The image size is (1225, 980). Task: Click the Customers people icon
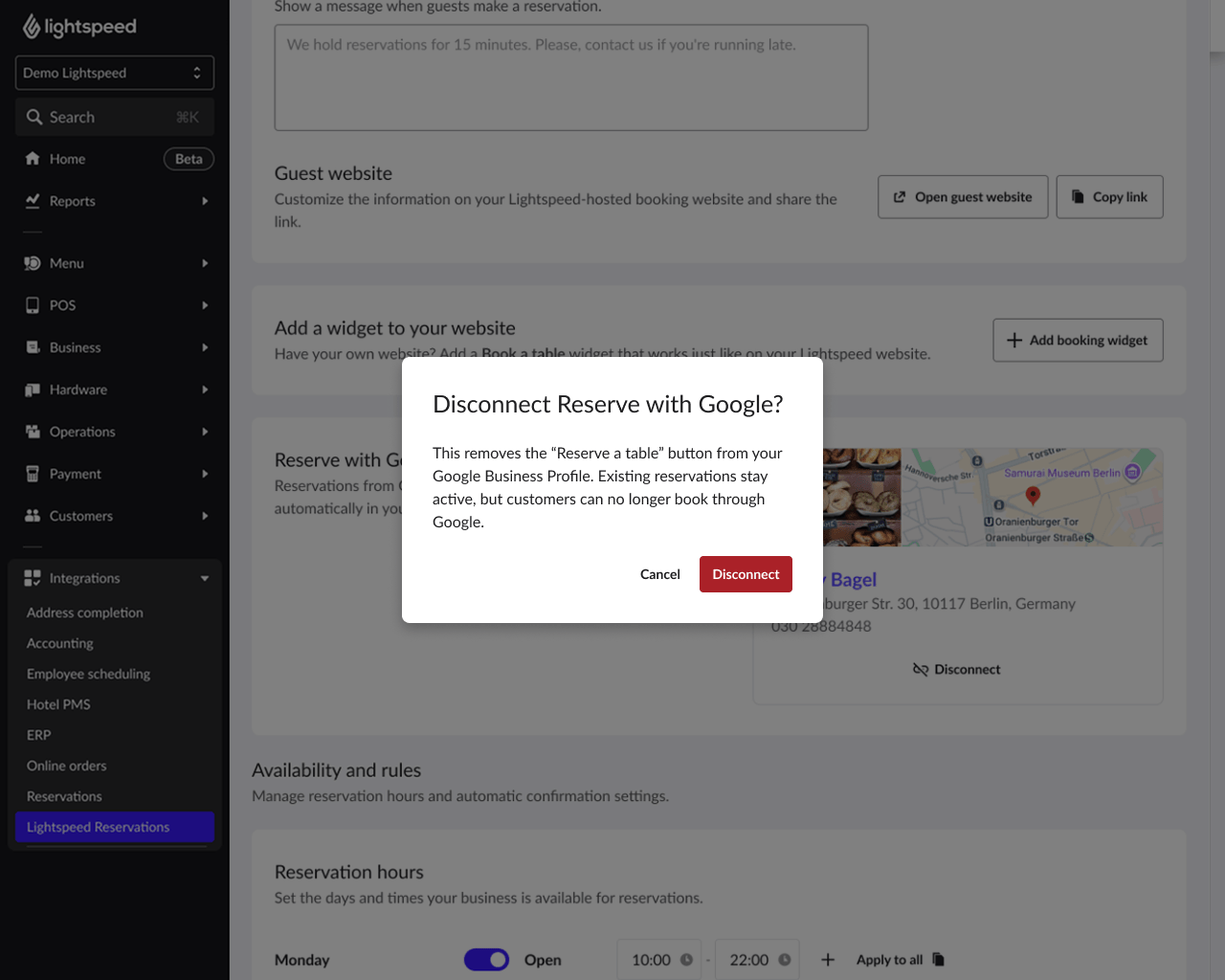pos(33,516)
